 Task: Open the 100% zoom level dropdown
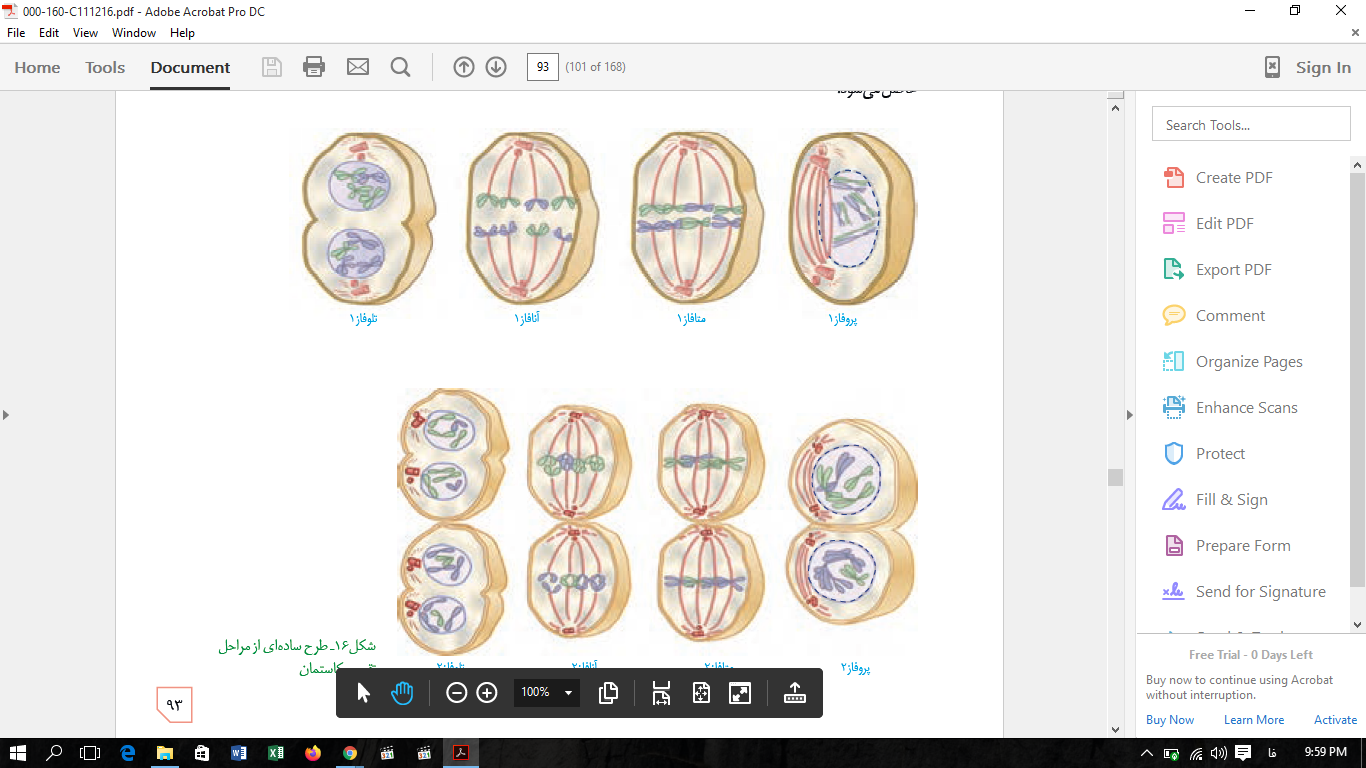(x=546, y=692)
